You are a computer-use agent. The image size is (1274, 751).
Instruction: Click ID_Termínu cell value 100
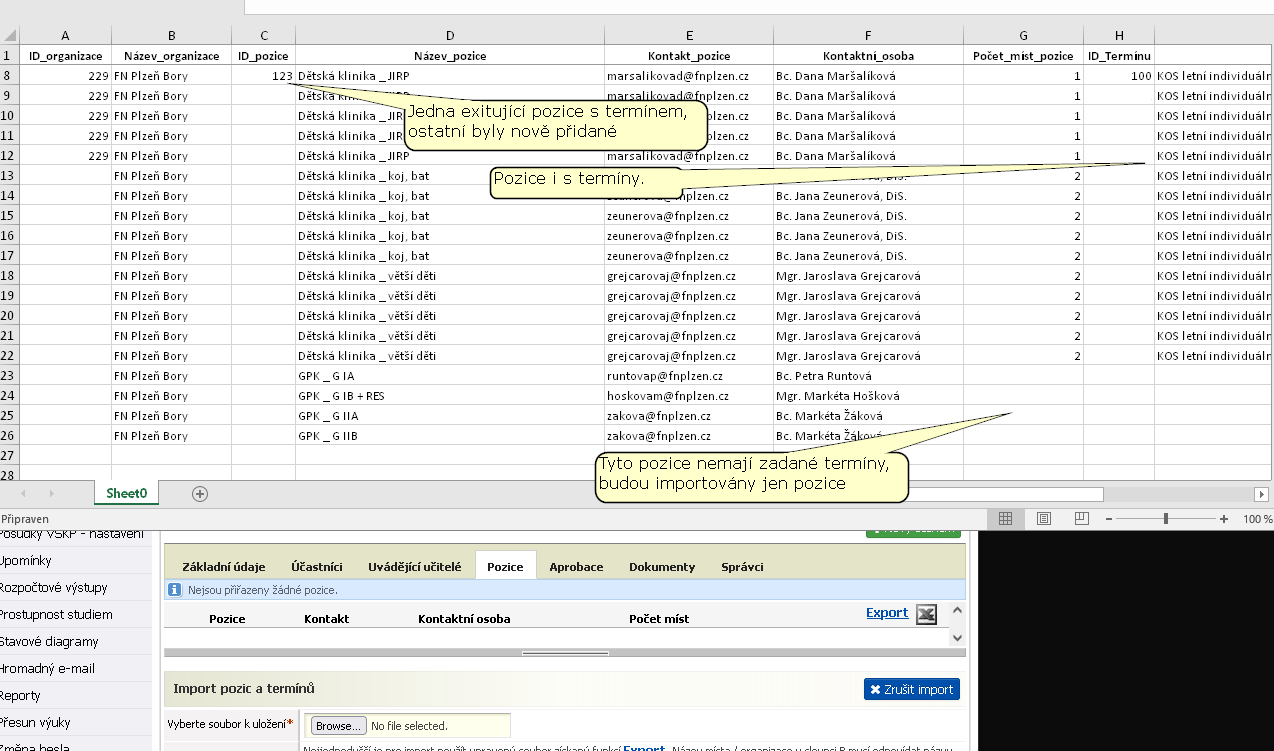pyautogui.click(x=1119, y=75)
